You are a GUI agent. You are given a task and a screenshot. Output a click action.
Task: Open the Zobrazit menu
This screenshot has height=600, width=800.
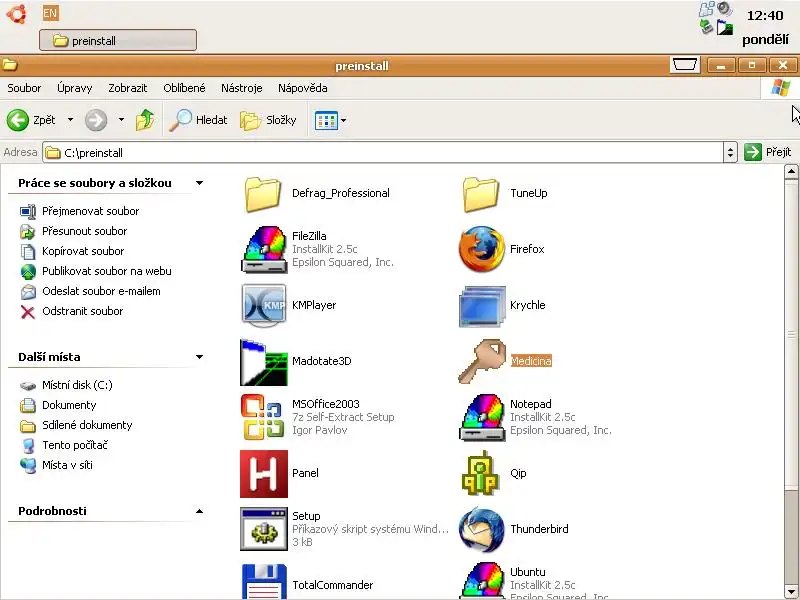[128, 88]
